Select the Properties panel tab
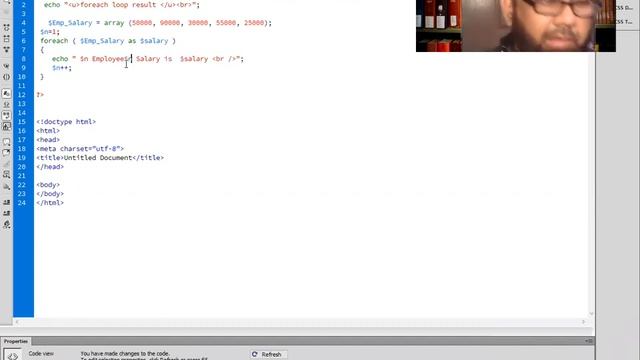Image resolution: width=640 pixels, height=360 pixels. click(16, 341)
